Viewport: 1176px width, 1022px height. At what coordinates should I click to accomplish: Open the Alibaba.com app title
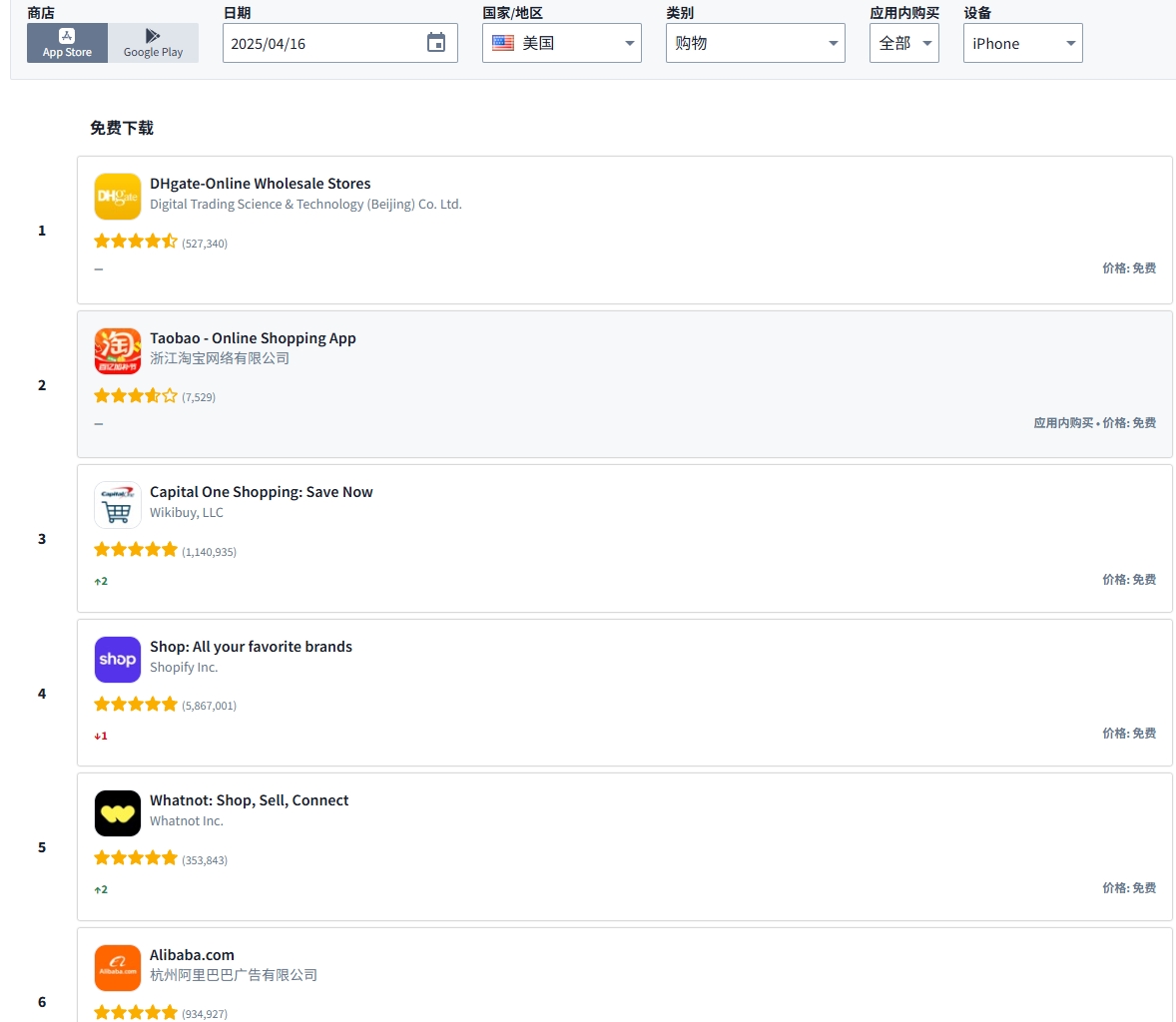(192, 954)
